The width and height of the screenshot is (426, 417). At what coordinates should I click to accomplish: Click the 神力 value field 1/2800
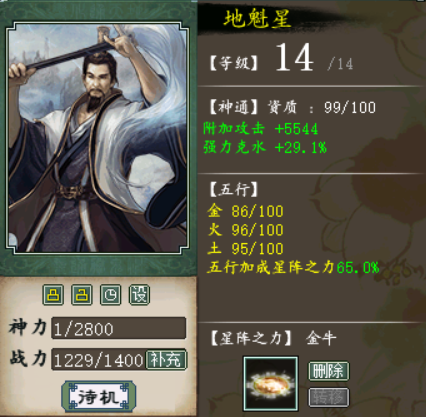pos(119,328)
